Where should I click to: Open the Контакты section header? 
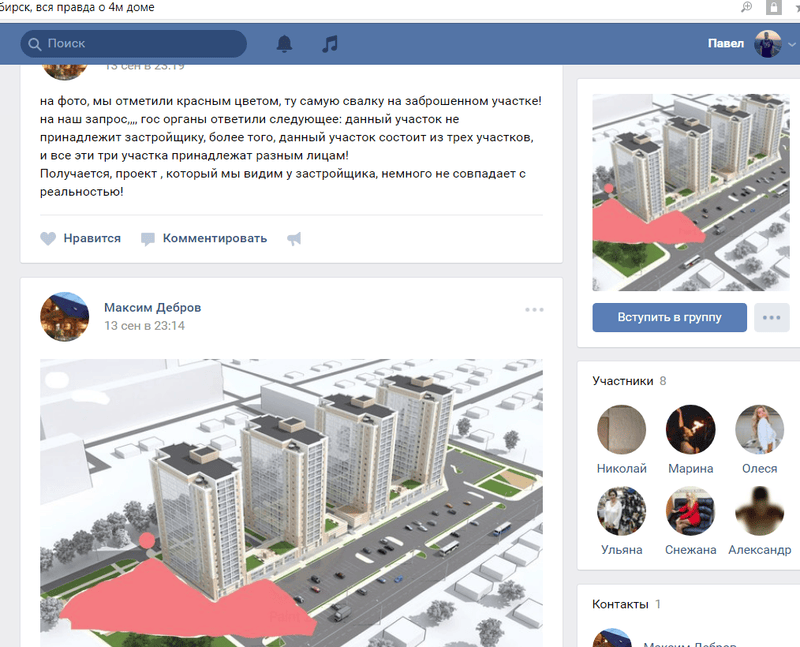tap(620, 604)
